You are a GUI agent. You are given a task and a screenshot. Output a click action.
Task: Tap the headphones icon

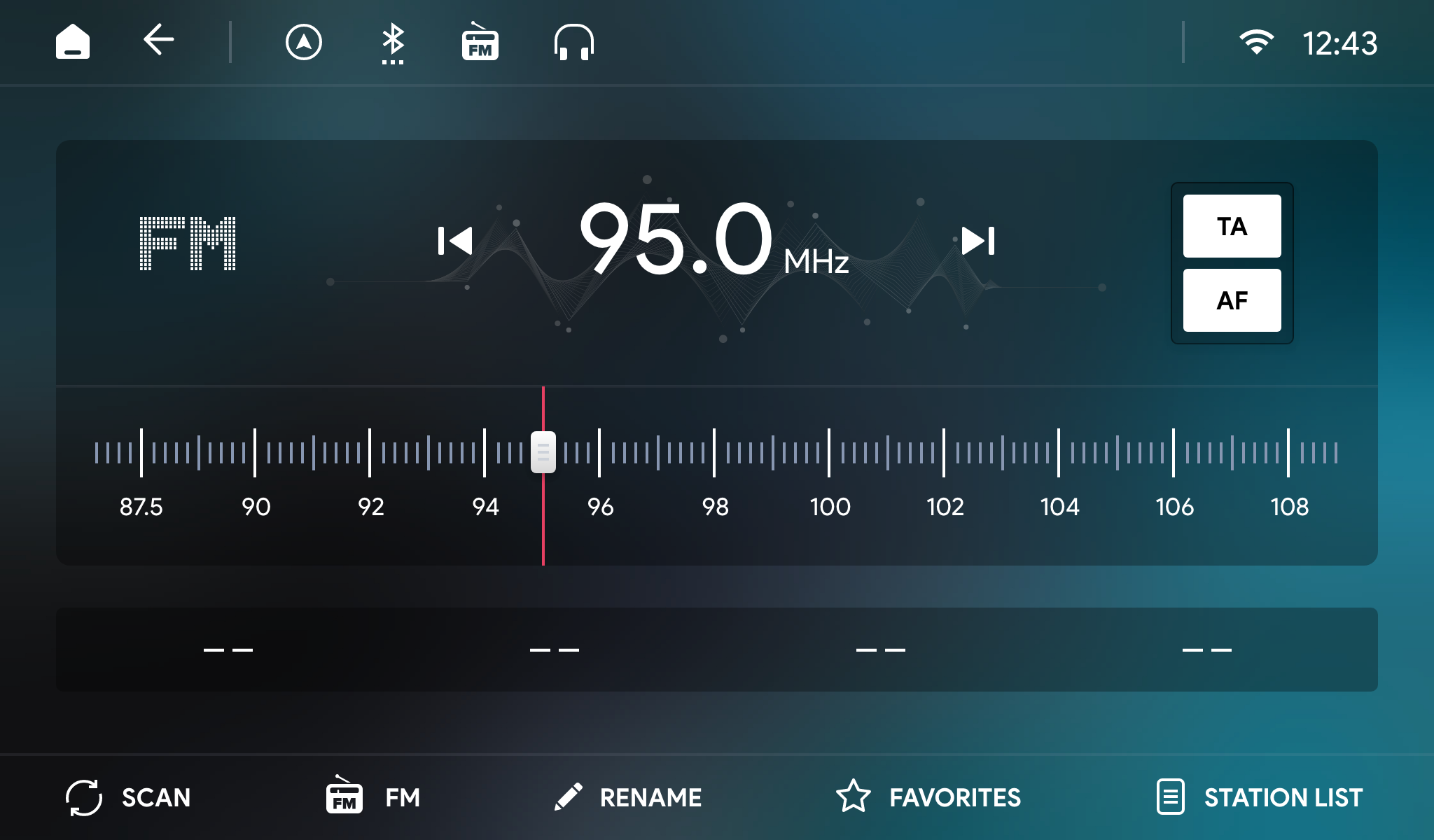(573, 42)
